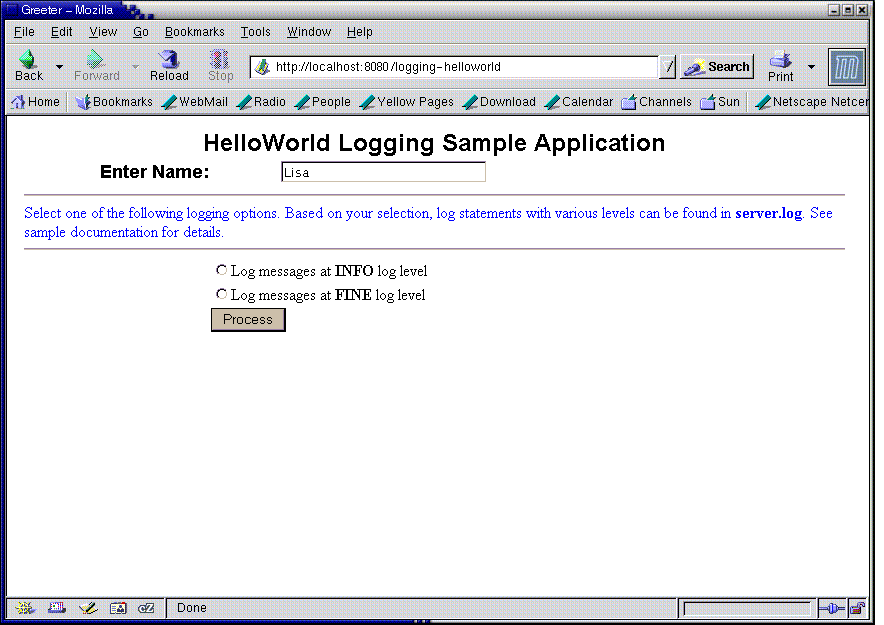Toggle offline mode with the plug icon
884x625 pixels.
coord(832,608)
